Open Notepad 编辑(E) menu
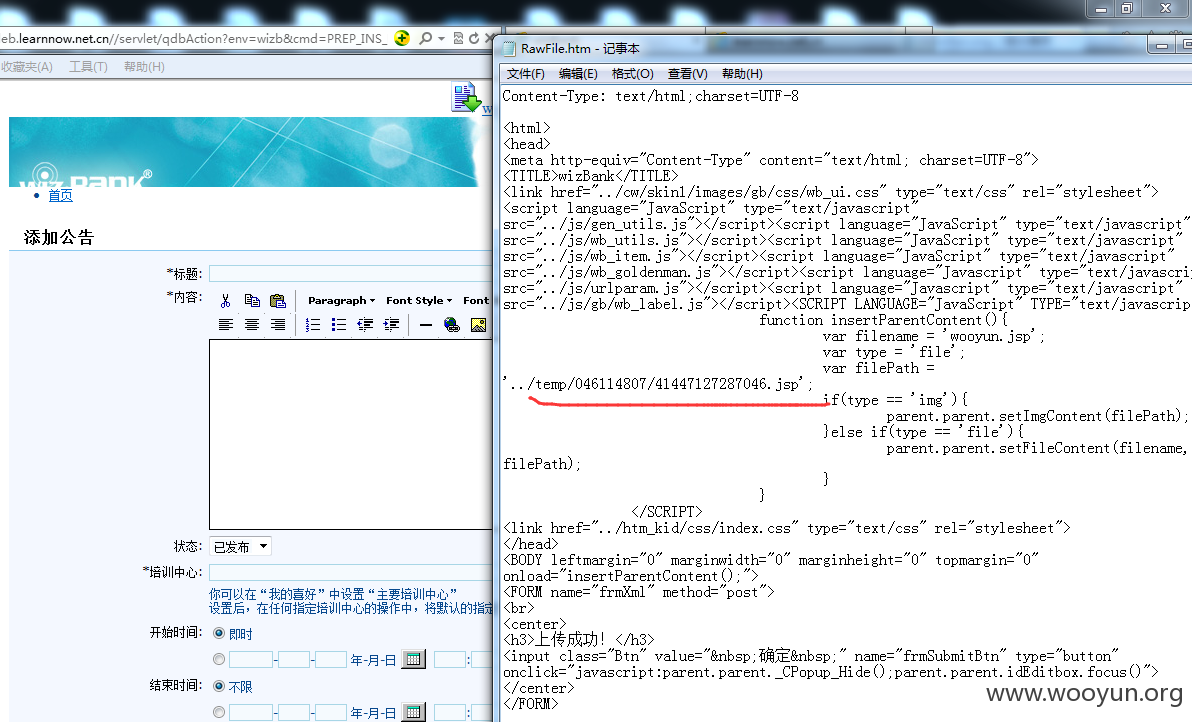1192x722 pixels. tap(578, 74)
